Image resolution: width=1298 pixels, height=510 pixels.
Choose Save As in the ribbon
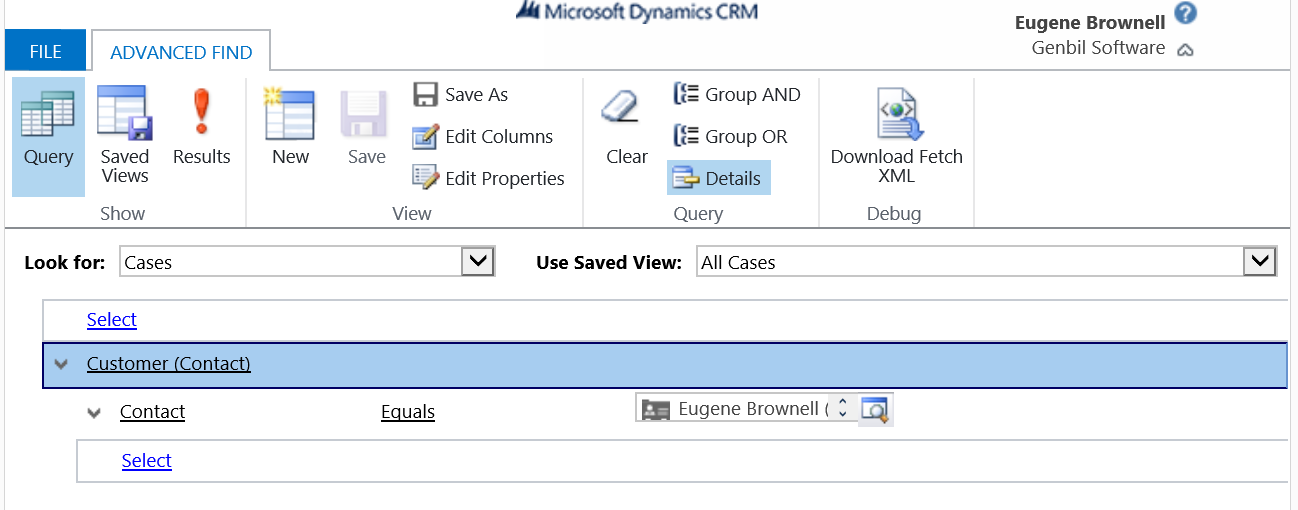click(x=461, y=95)
